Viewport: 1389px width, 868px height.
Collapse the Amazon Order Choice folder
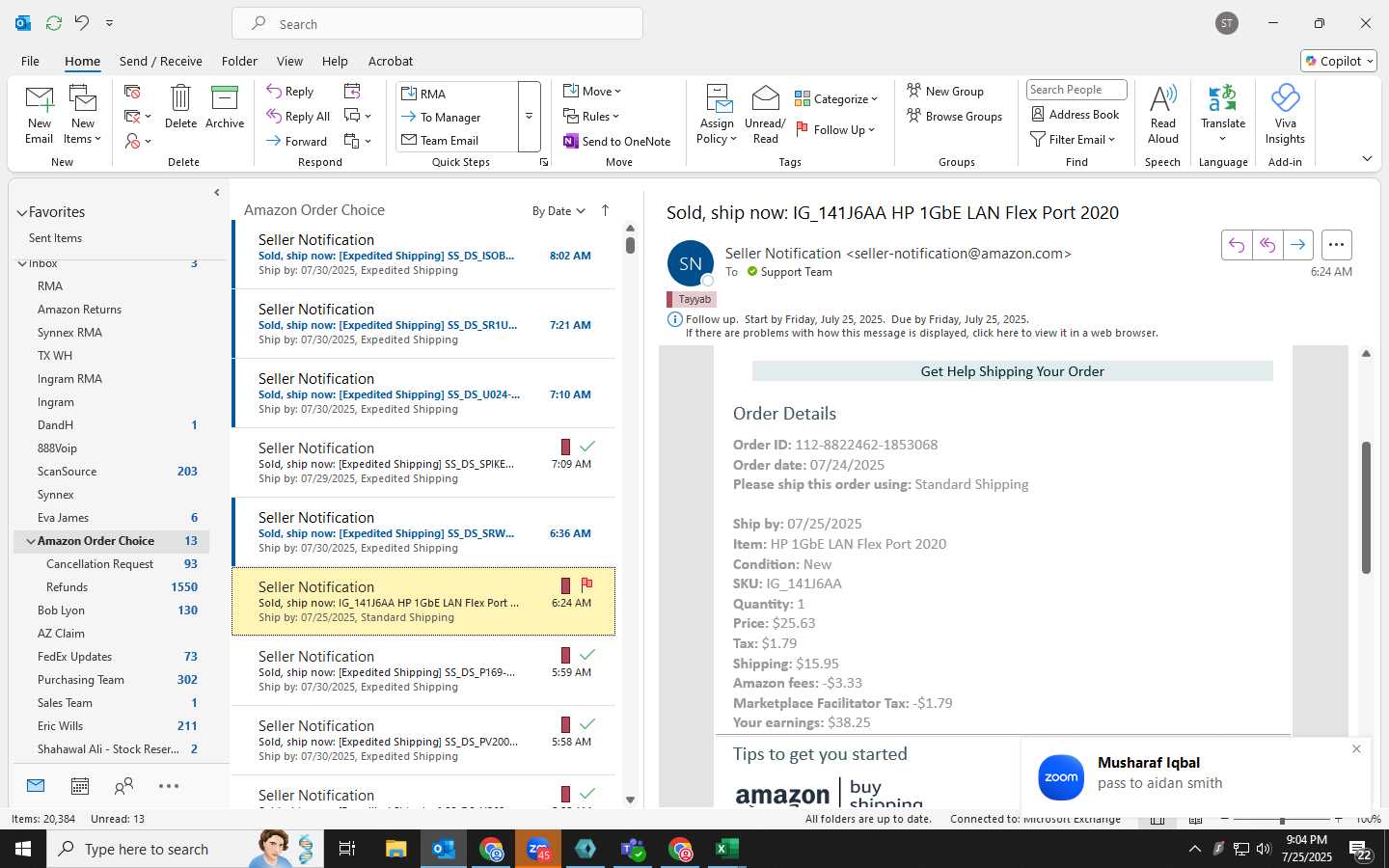pos(31,541)
